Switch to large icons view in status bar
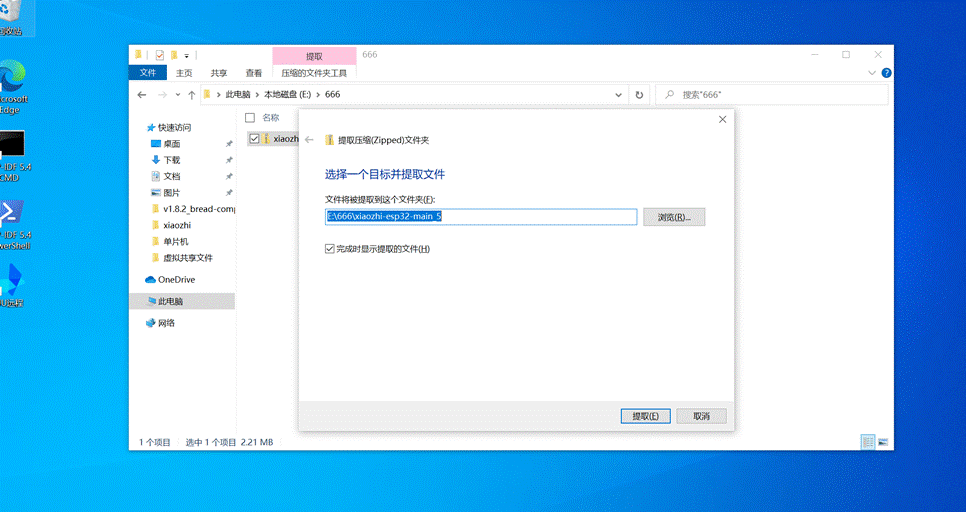This screenshot has width=966, height=512. point(884,442)
